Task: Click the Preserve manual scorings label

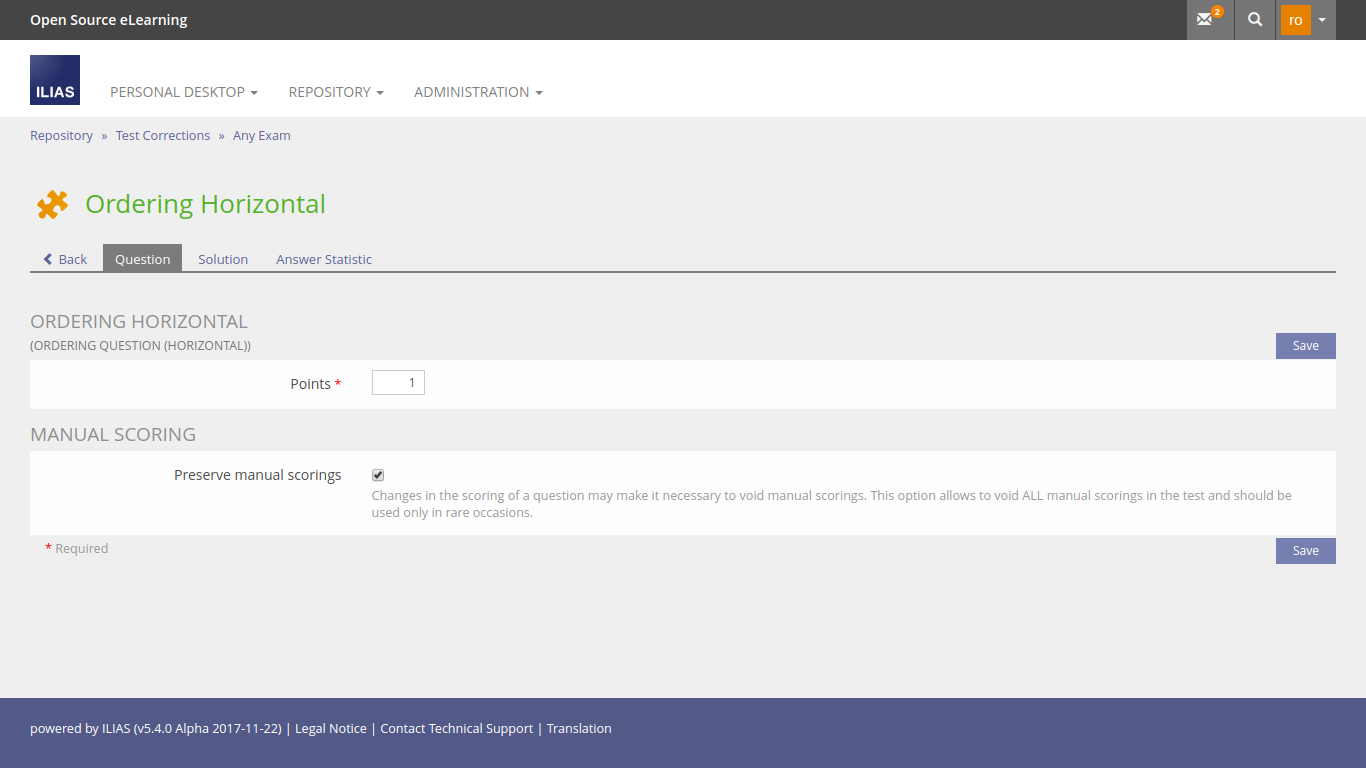Action: tap(258, 475)
